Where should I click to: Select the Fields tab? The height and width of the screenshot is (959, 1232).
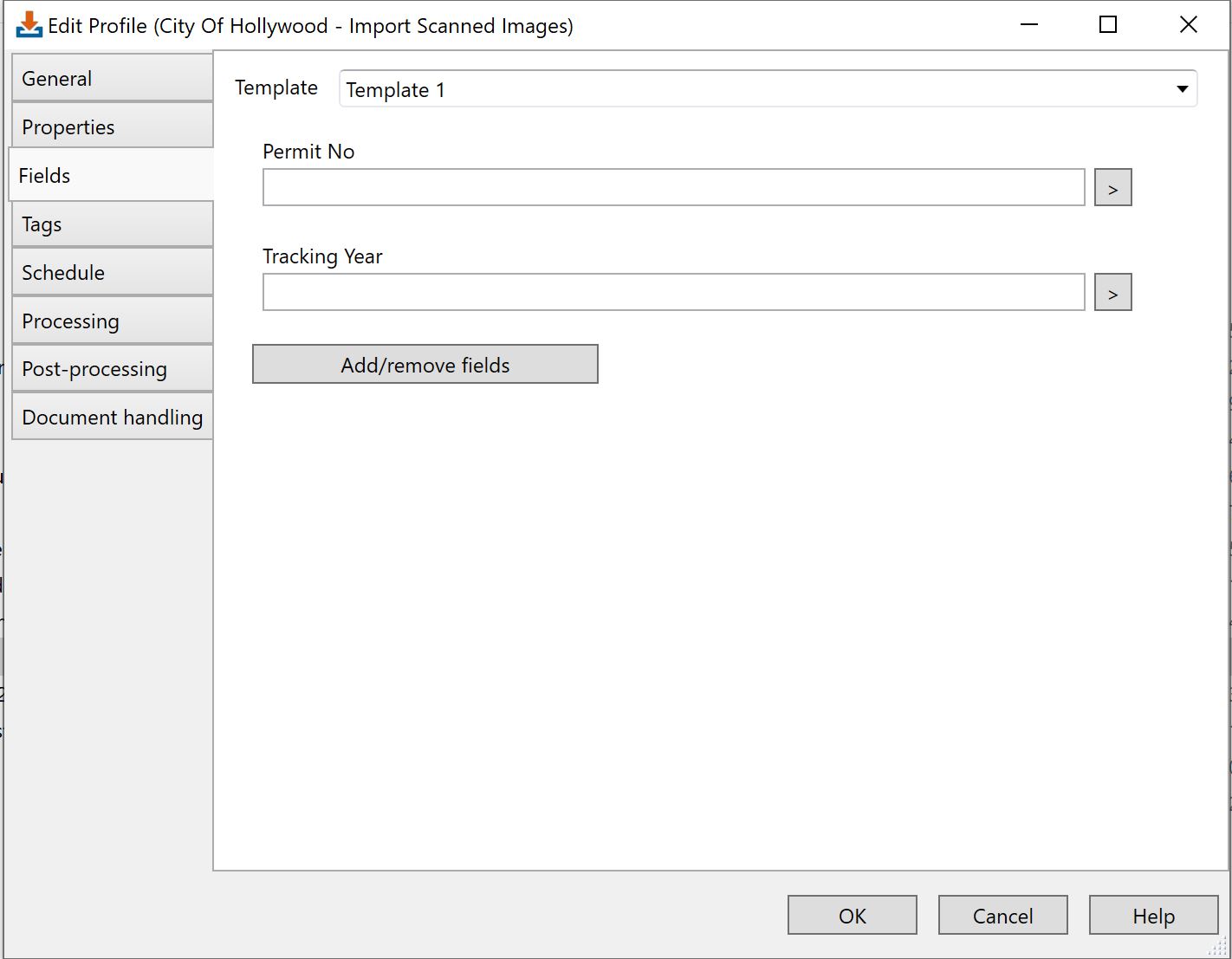coord(112,176)
